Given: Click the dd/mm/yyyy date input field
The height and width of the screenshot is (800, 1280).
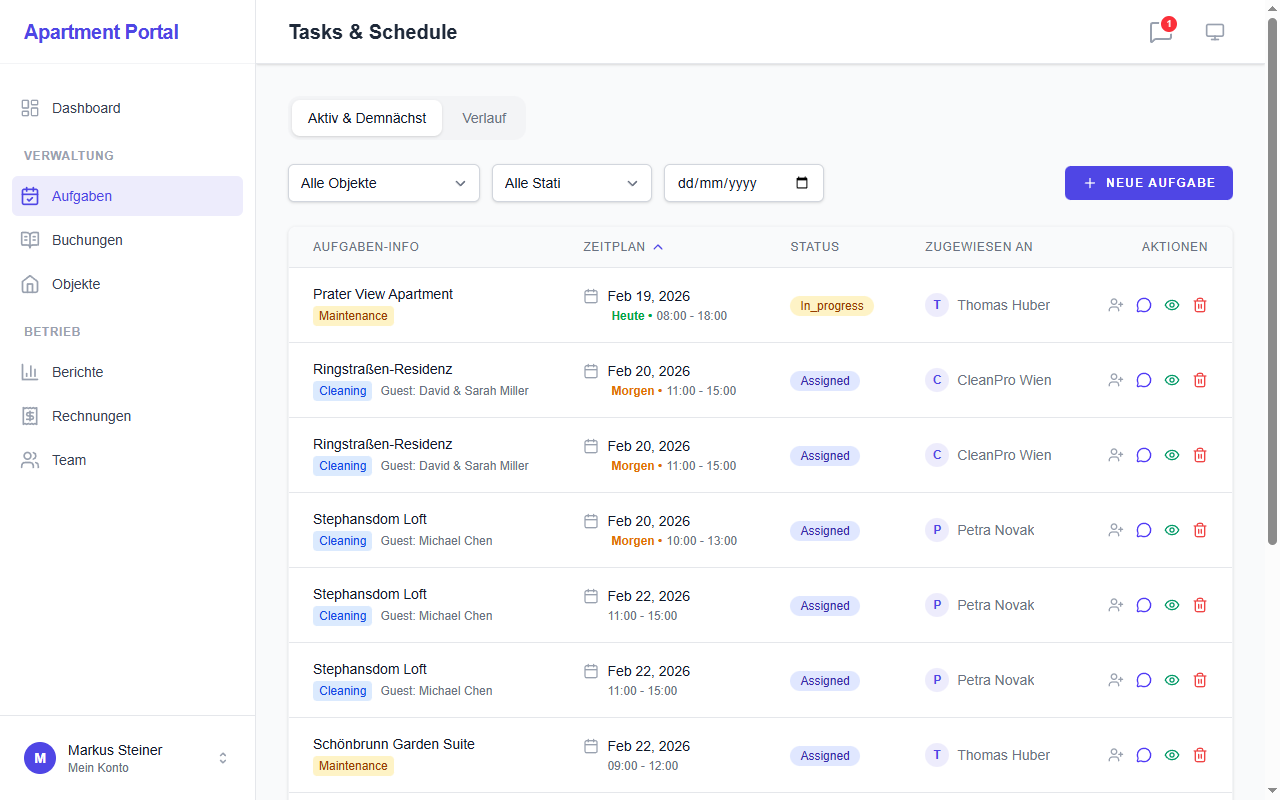Looking at the screenshot, I should click(730, 183).
